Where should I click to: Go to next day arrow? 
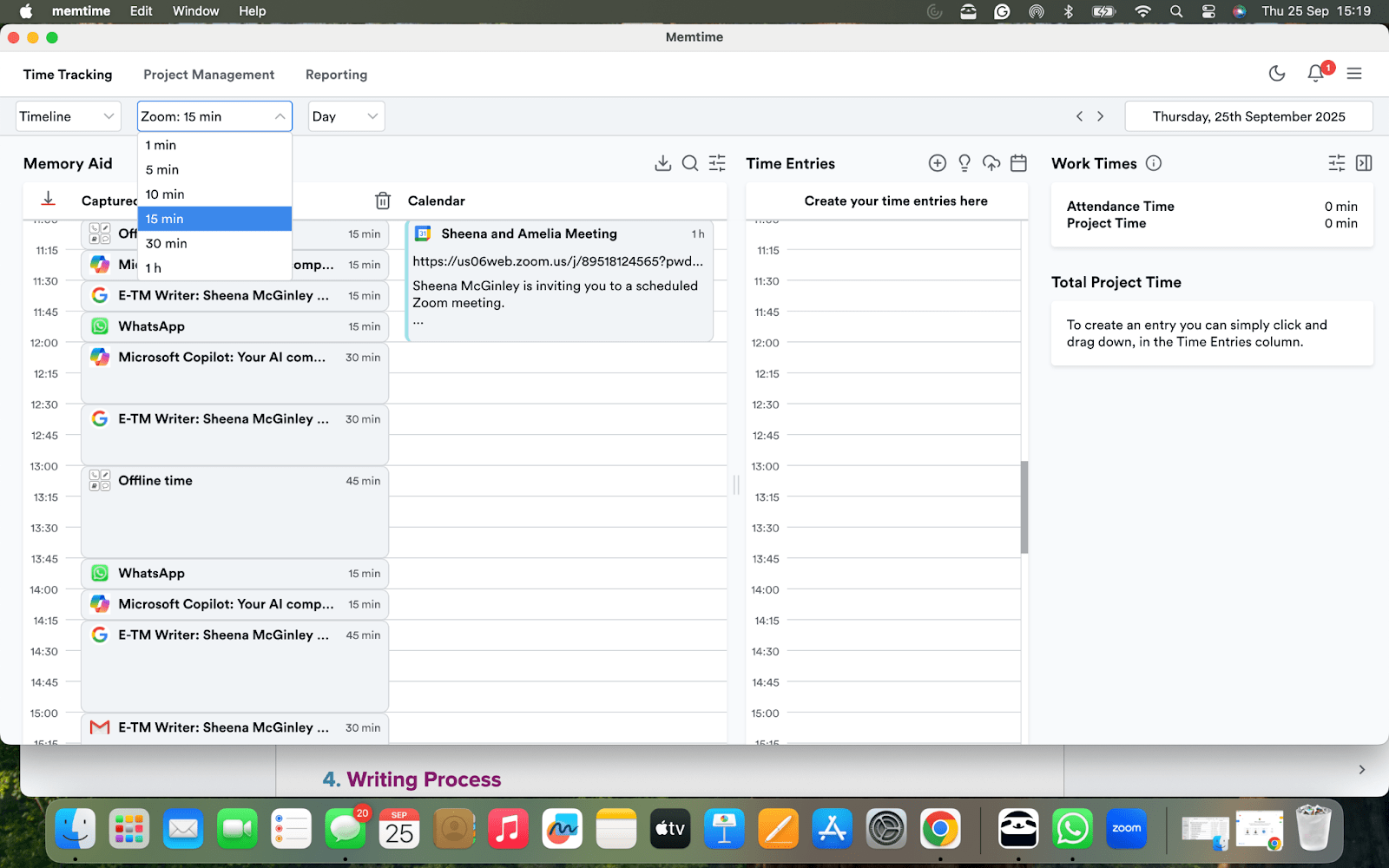(1101, 116)
